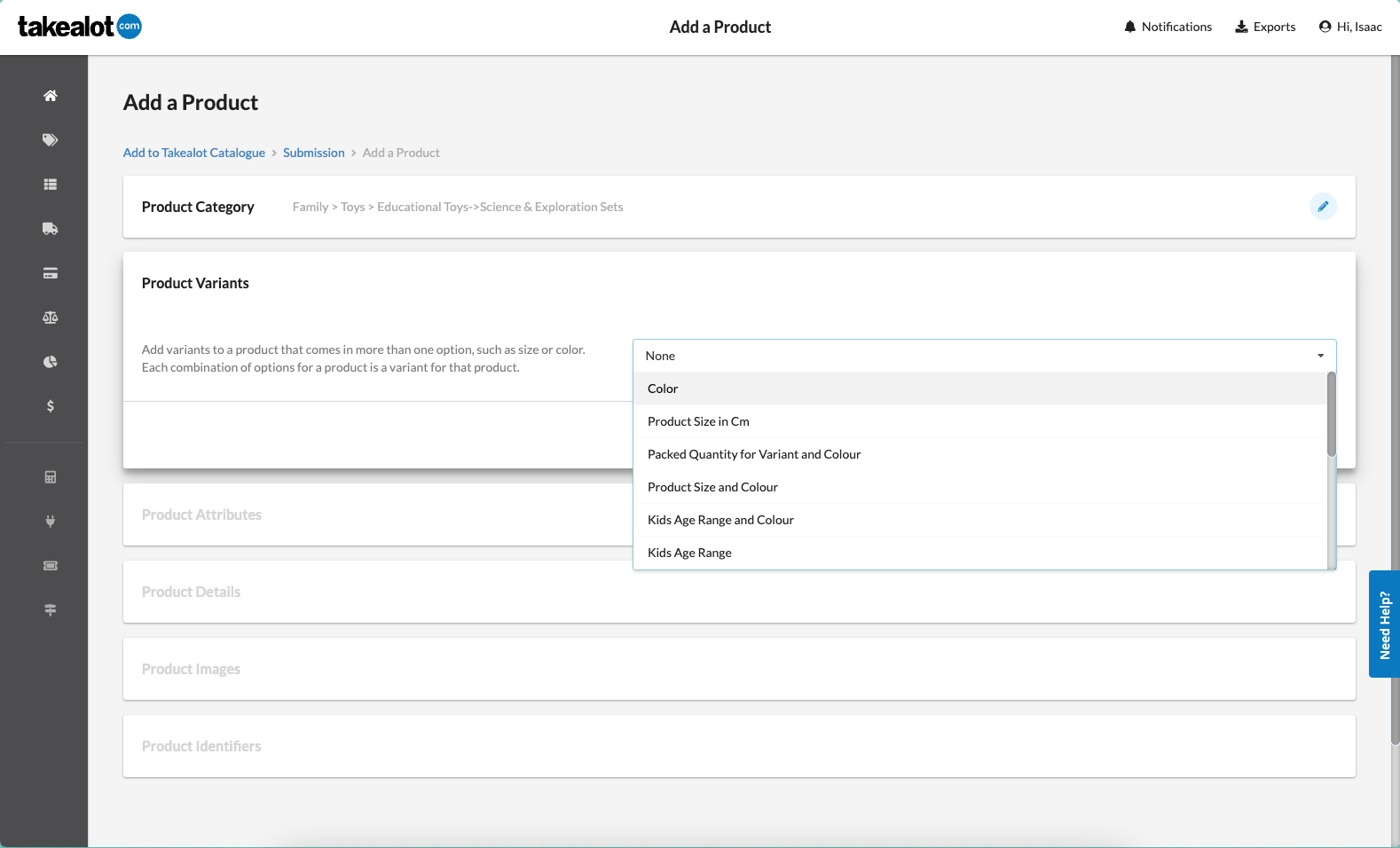Select Color from the variants list
The height and width of the screenshot is (848, 1400).
point(663,389)
